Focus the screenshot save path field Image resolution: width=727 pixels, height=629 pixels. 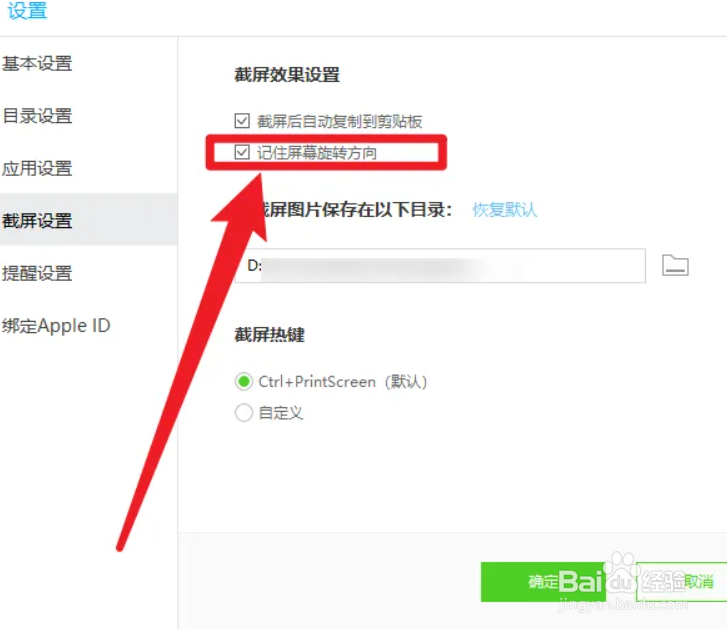pos(440,266)
